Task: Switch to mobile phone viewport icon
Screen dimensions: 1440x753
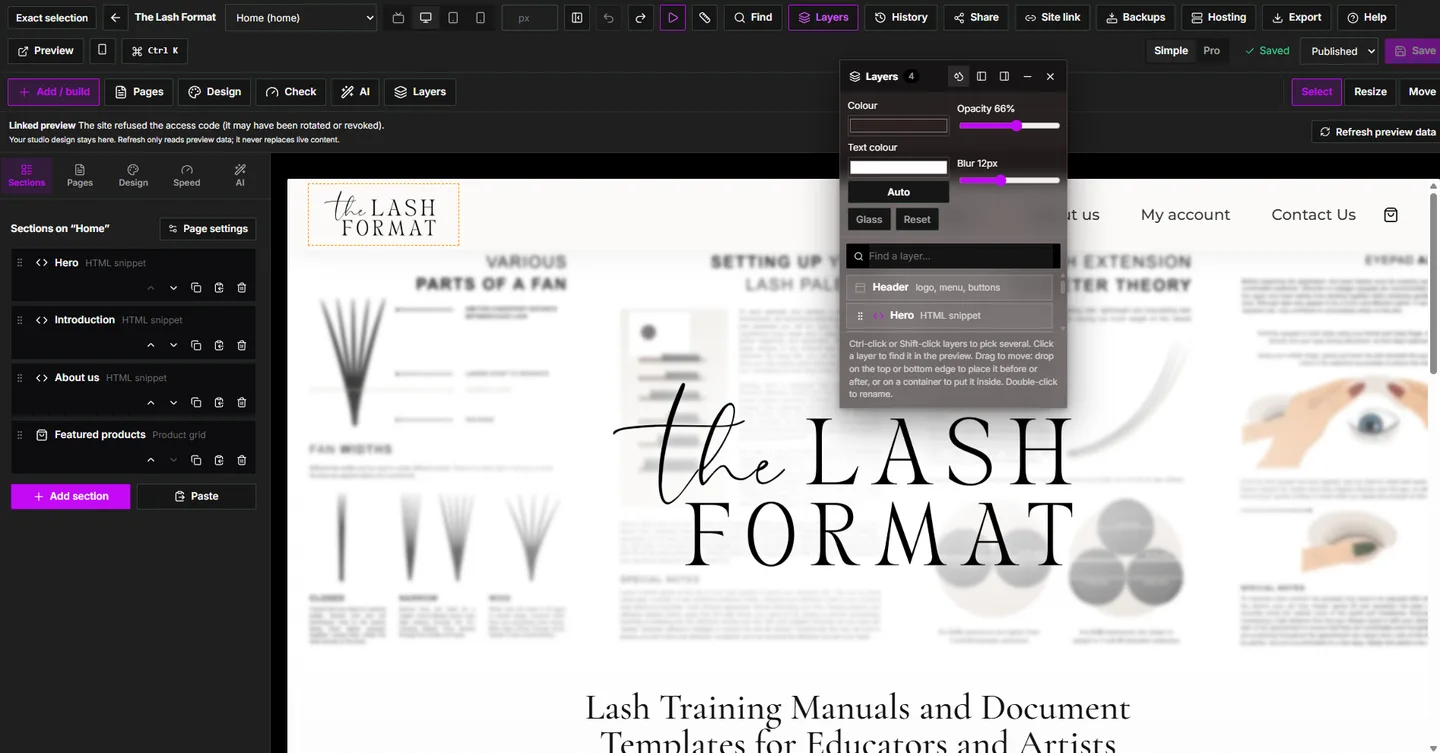Action: point(480,17)
